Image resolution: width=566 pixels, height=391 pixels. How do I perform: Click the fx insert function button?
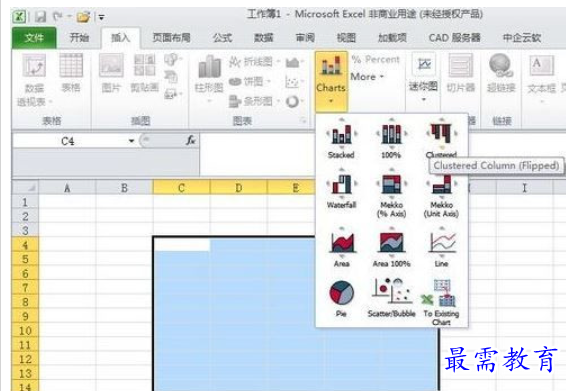point(191,140)
